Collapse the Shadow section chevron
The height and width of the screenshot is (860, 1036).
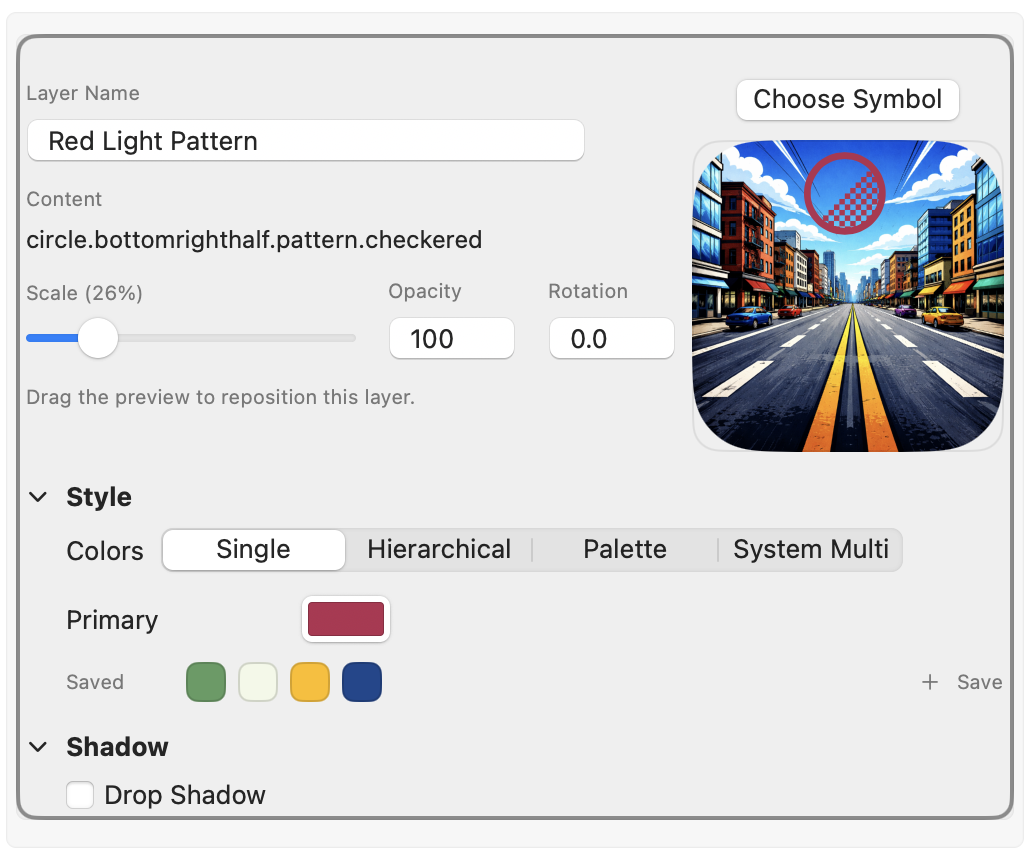click(38, 747)
